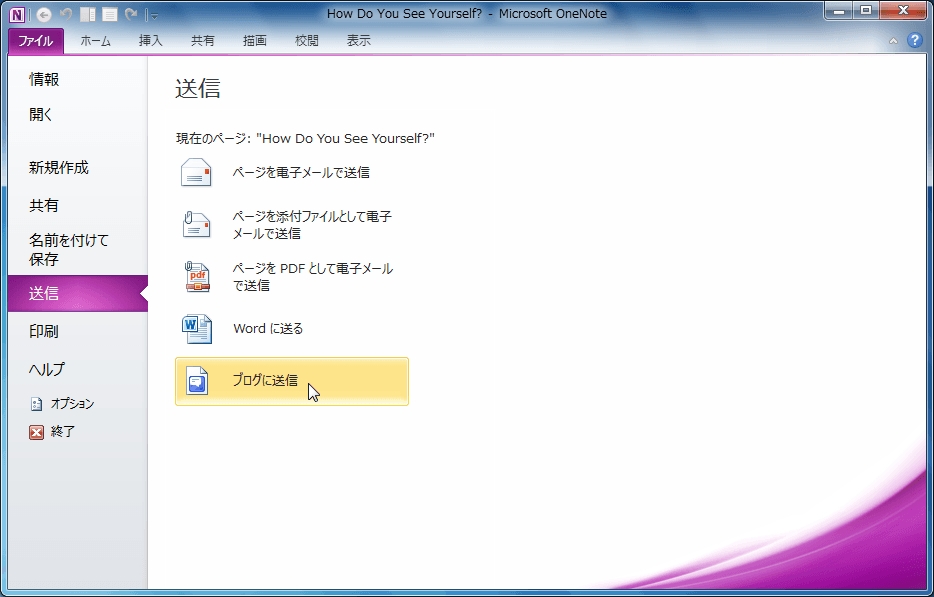The image size is (934, 597).
Task: Collapse the ribbon with the chevron
Action: pos(893,41)
